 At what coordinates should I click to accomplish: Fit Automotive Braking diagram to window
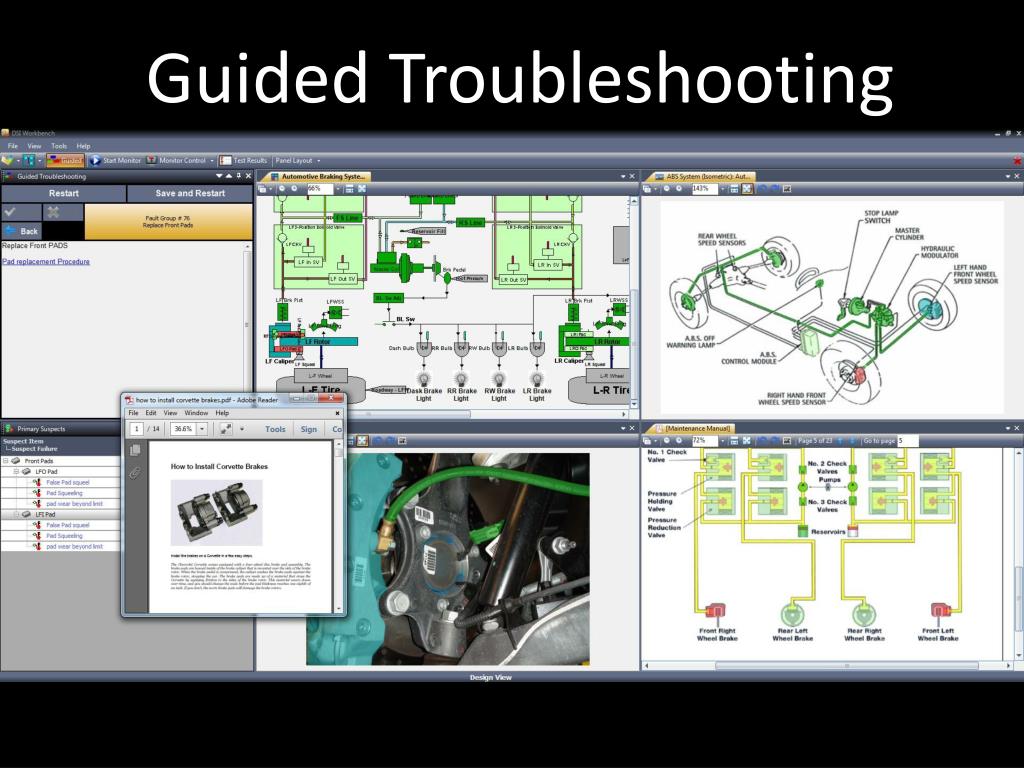[362, 189]
